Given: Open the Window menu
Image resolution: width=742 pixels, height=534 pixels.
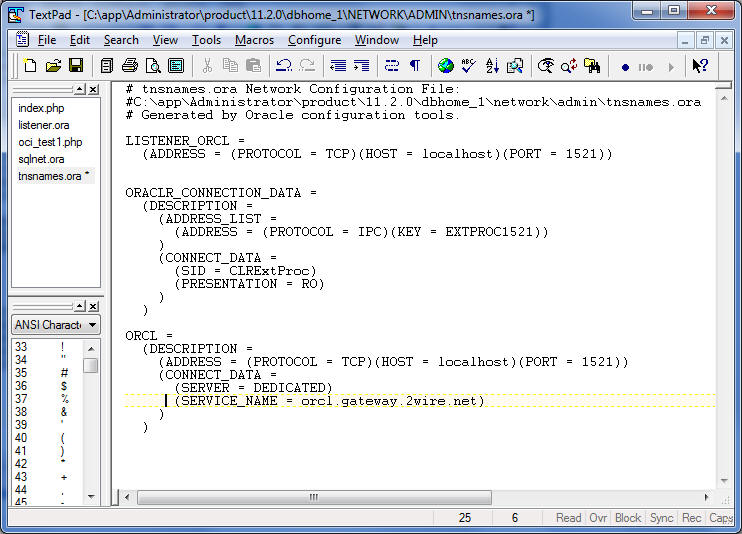Looking at the screenshot, I should click(377, 40).
